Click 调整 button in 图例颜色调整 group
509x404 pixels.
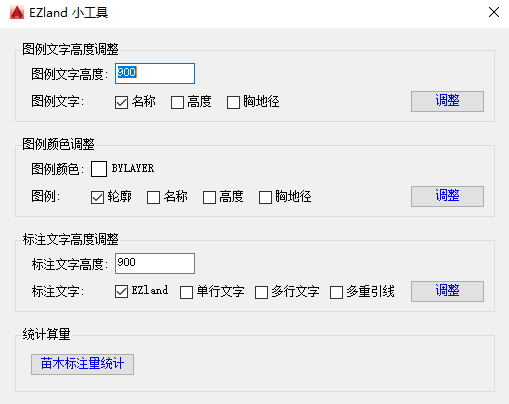pos(447,196)
